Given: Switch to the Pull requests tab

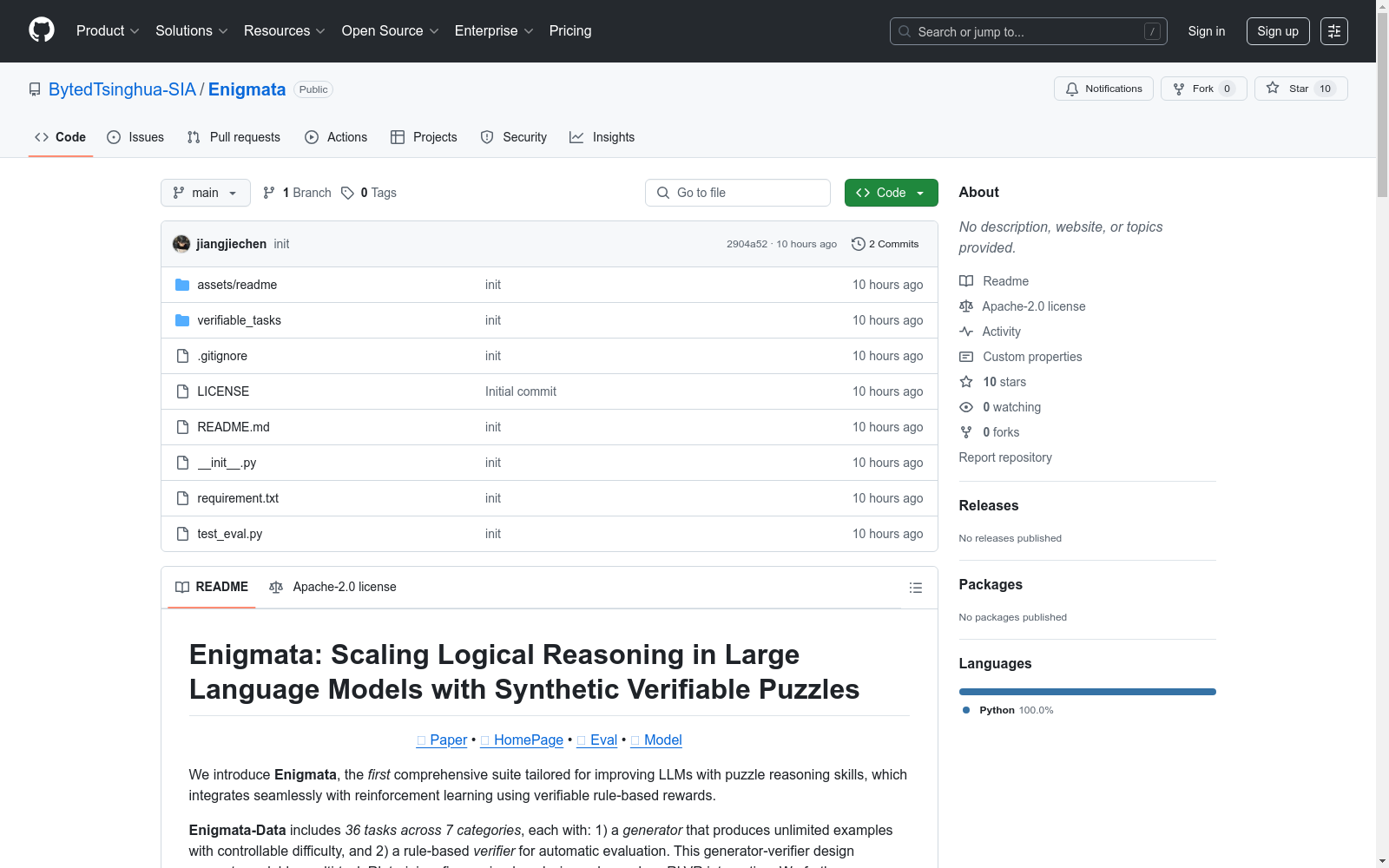Looking at the screenshot, I should click(x=234, y=137).
